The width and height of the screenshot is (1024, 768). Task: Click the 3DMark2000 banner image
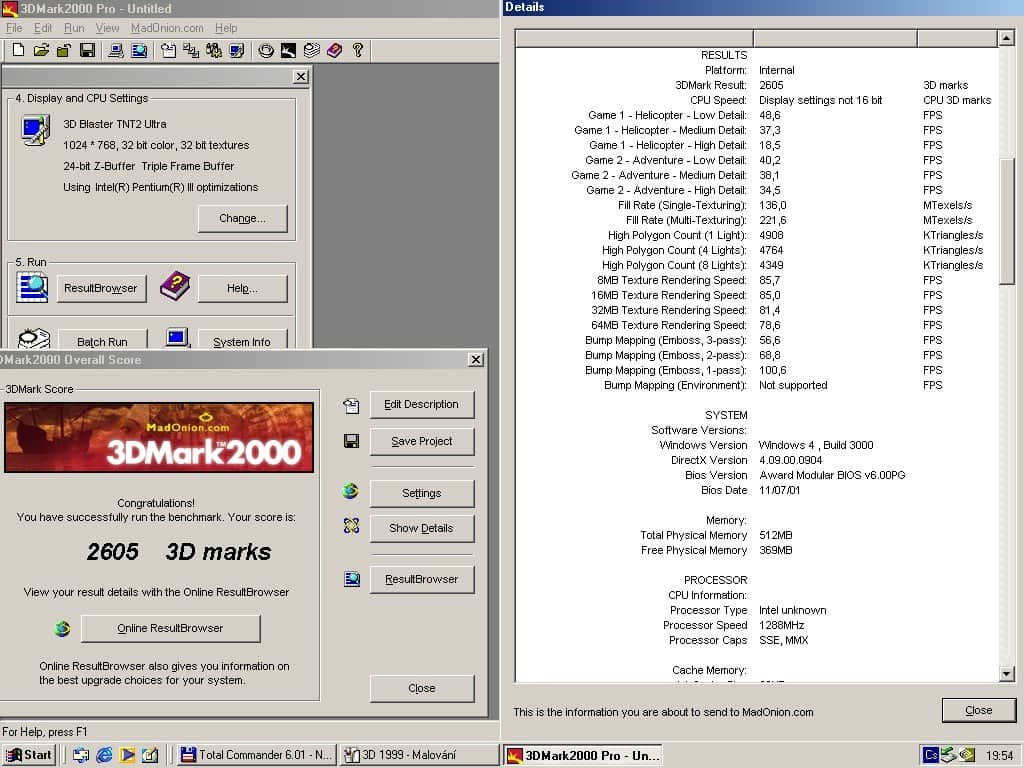(159, 437)
